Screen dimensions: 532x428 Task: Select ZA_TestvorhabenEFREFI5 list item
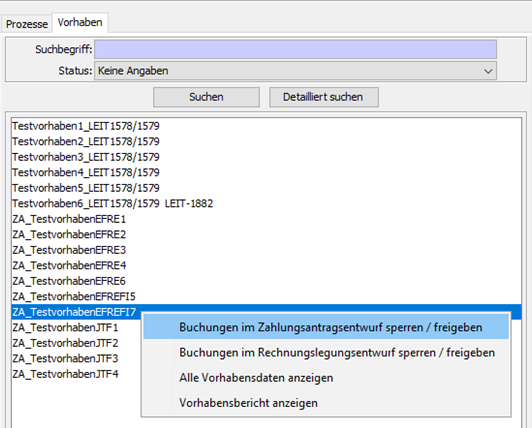74,297
